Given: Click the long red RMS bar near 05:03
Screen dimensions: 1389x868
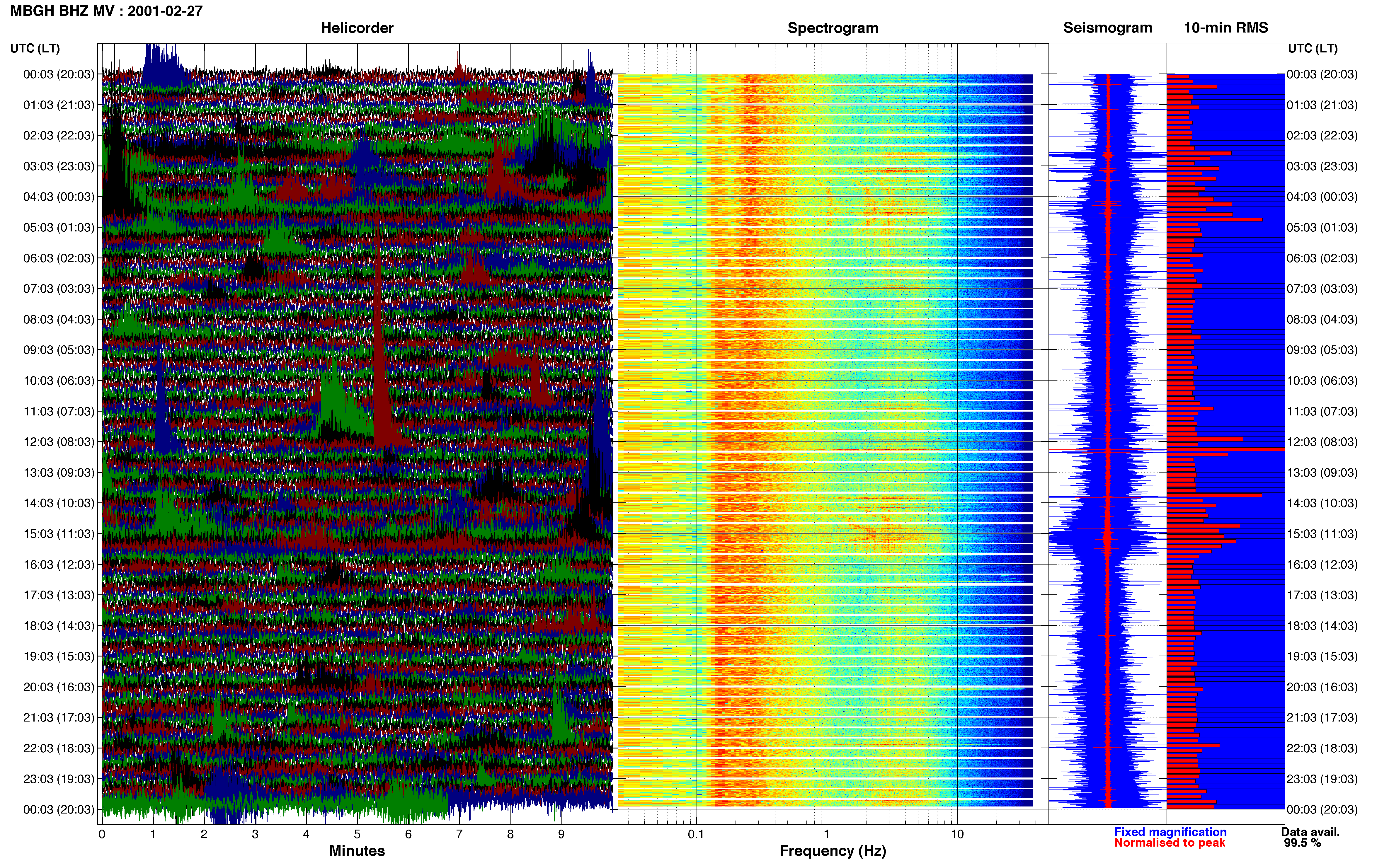Looking at the screenshot, I should tap(1214, 219).
